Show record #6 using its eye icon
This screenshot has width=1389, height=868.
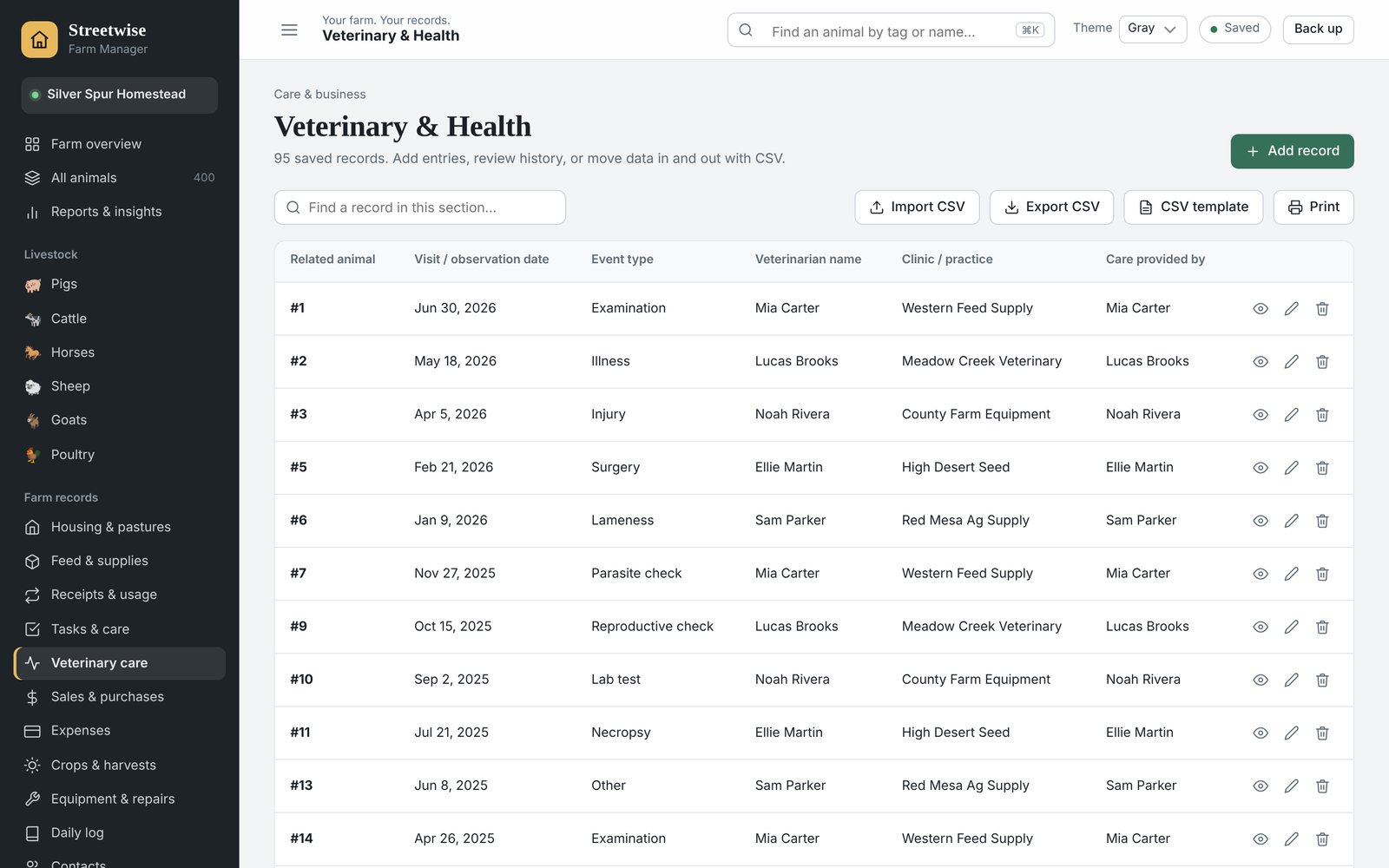[x=1261, y=520]
